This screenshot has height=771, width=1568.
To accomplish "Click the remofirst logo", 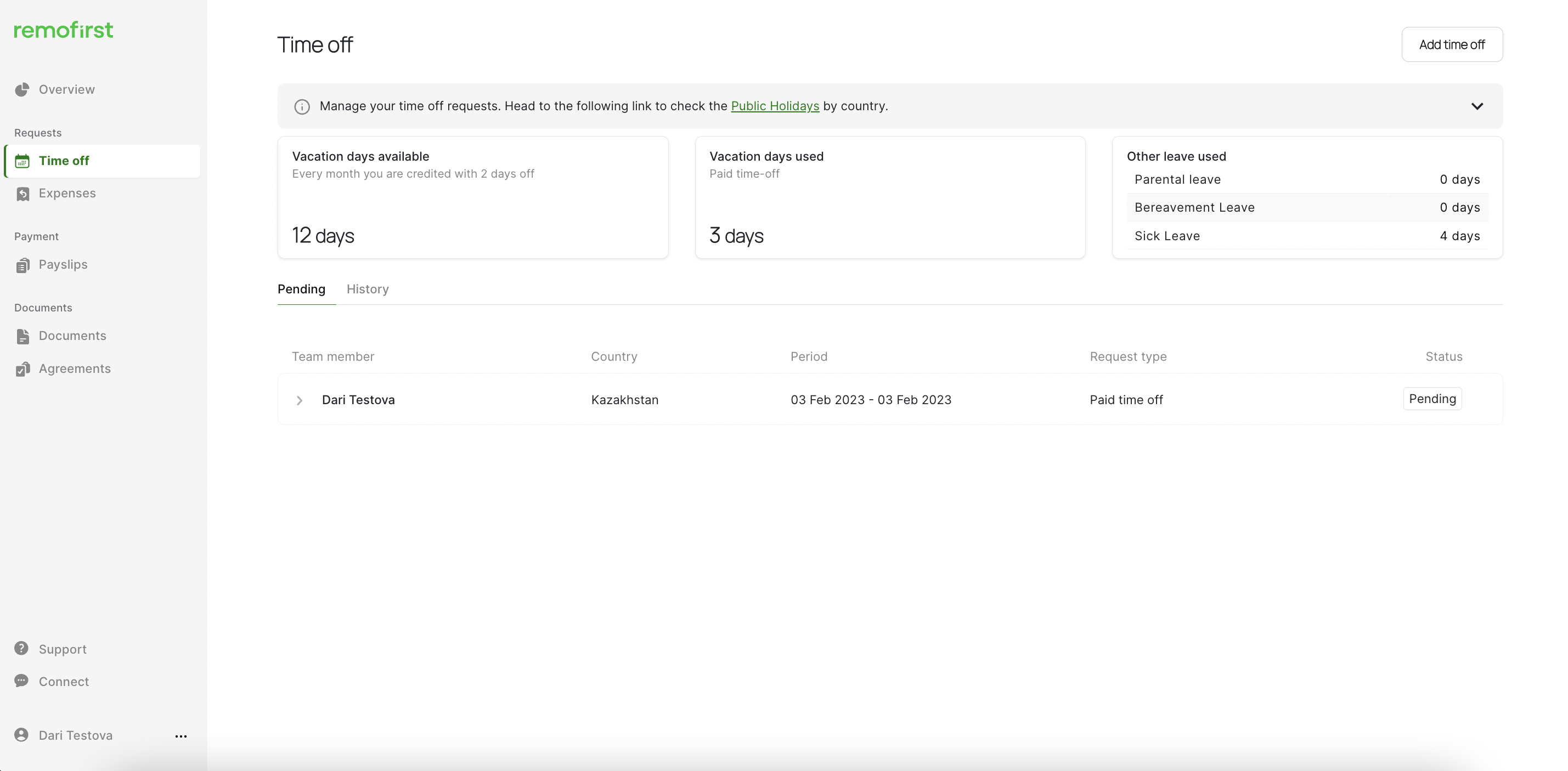I will [64, 30].
